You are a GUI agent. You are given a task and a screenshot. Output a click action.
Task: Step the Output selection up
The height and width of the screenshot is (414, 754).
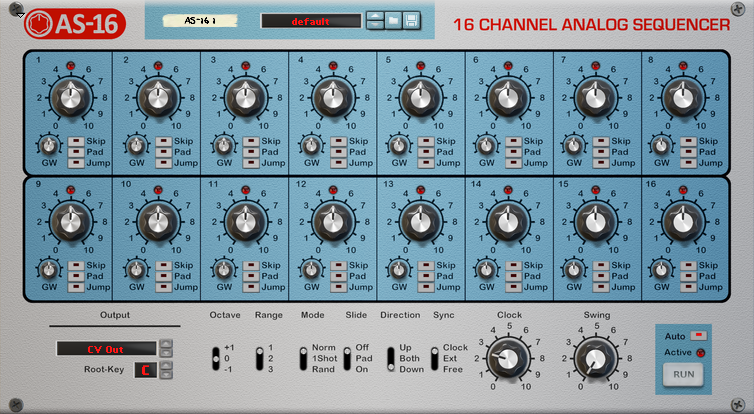coord(166,344)
